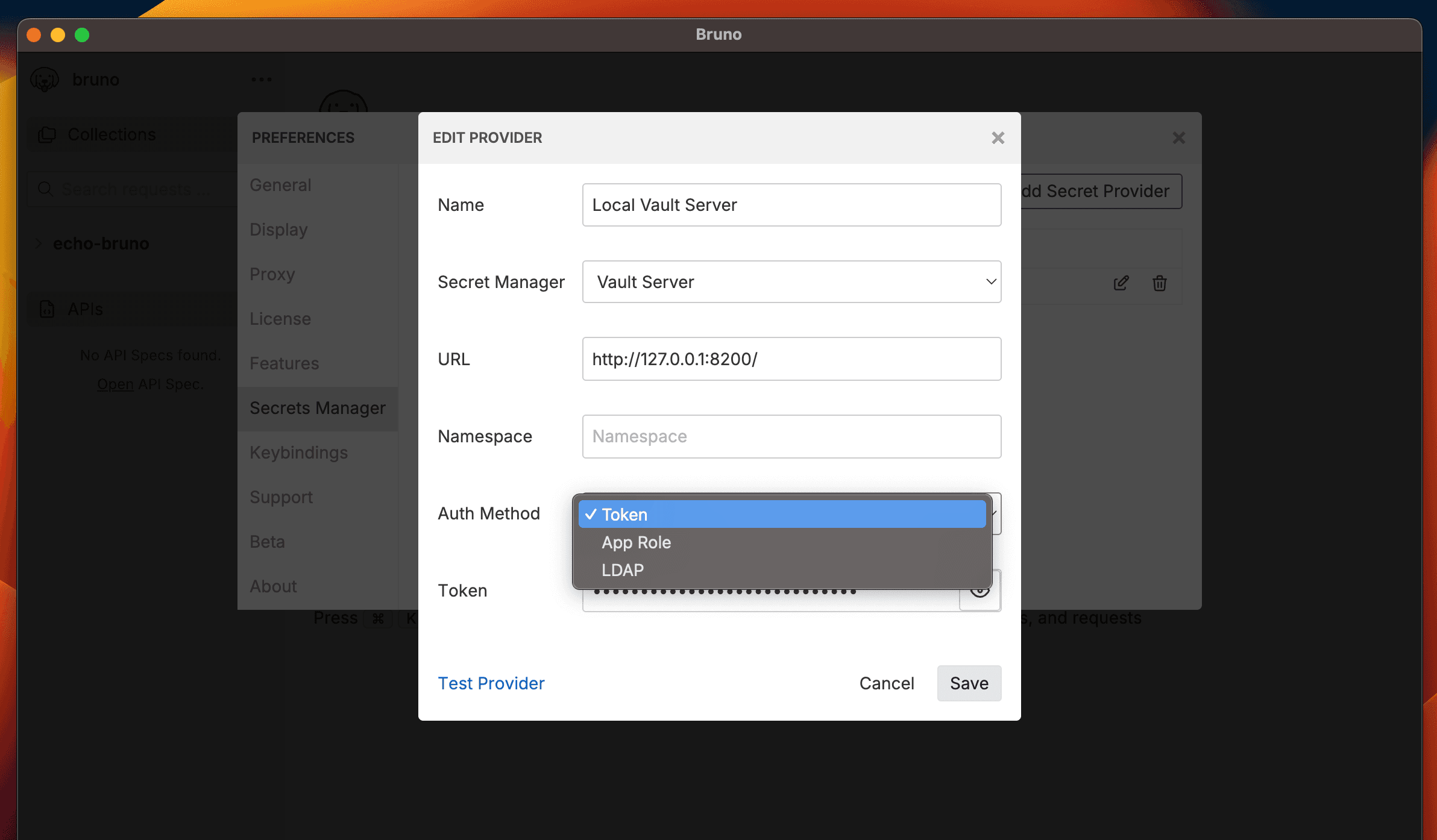
Task: Expand the echo-bruno collection
Action: point(40,243)
